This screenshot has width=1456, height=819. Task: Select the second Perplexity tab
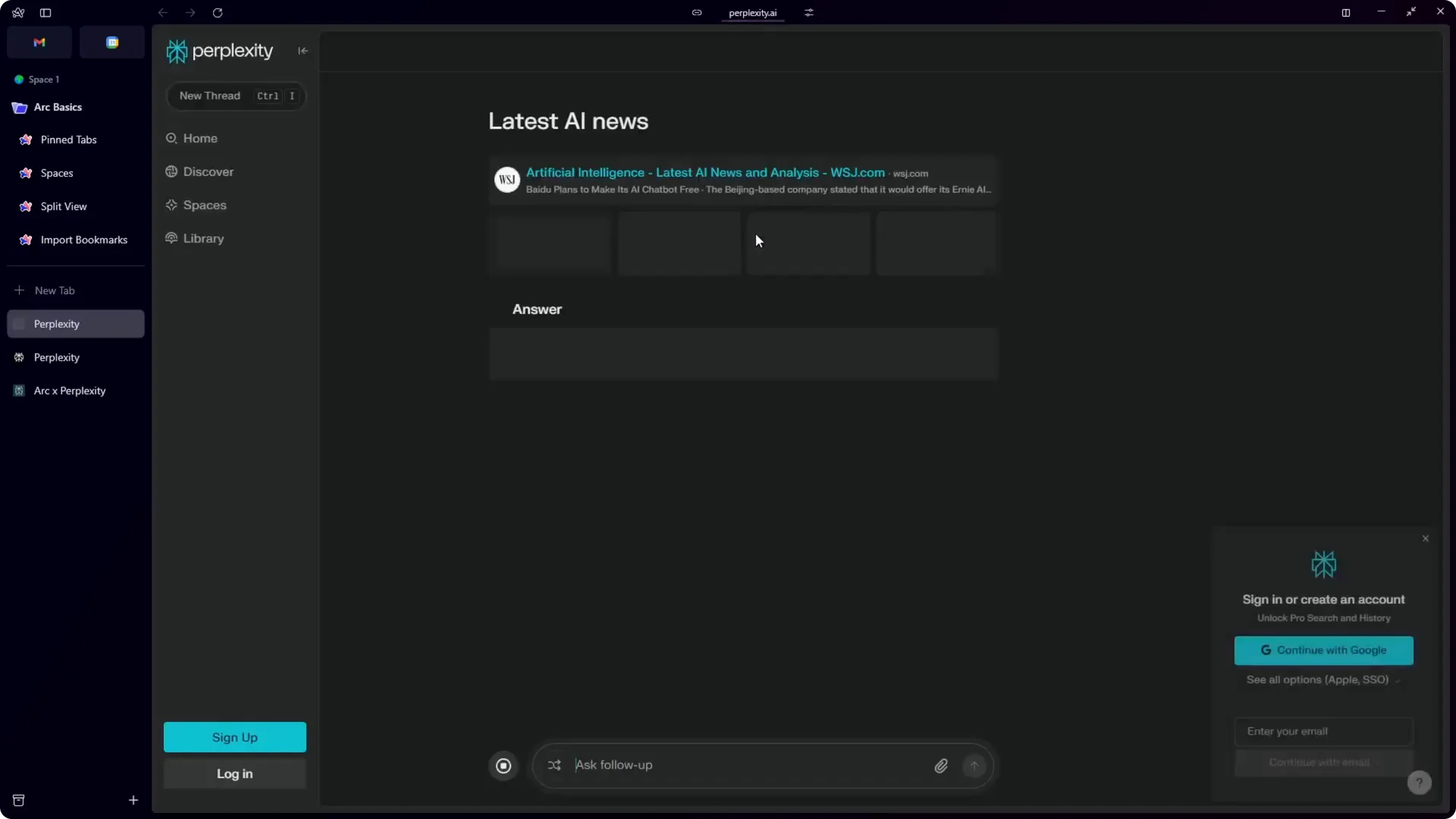[55, 357]
